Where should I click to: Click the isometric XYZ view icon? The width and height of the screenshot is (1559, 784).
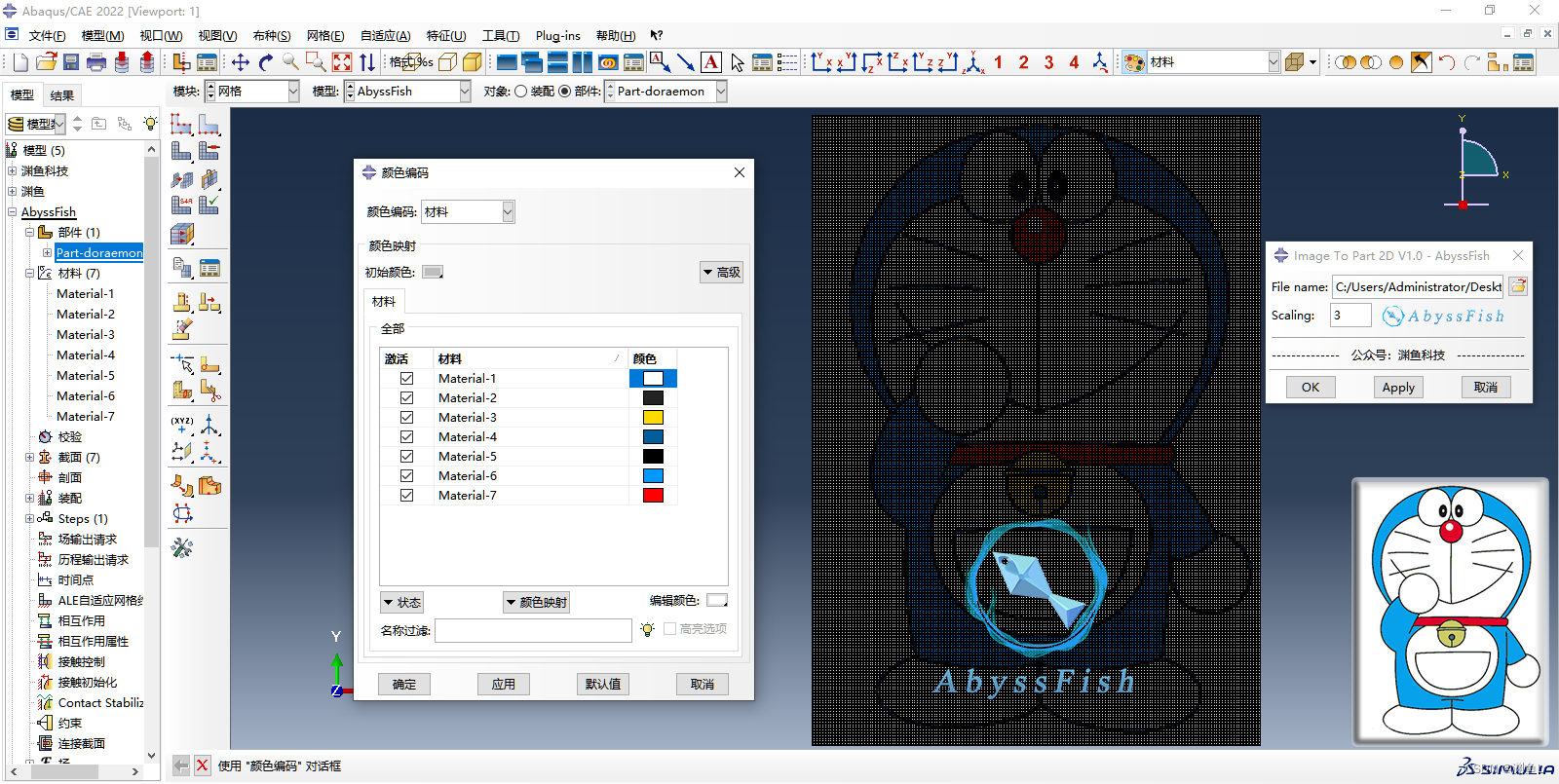(x=972, y=62)
